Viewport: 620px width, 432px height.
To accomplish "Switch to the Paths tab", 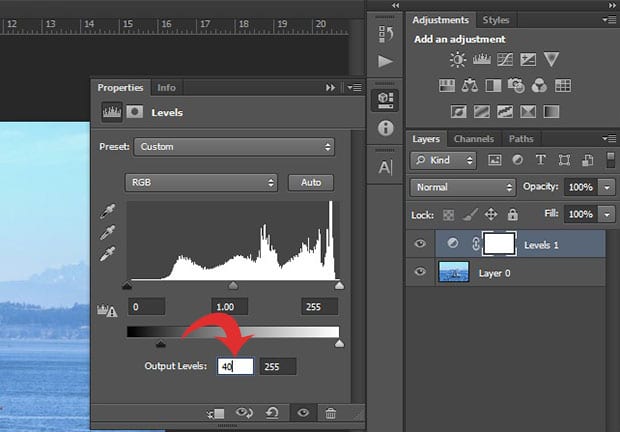I will point(521,139).
